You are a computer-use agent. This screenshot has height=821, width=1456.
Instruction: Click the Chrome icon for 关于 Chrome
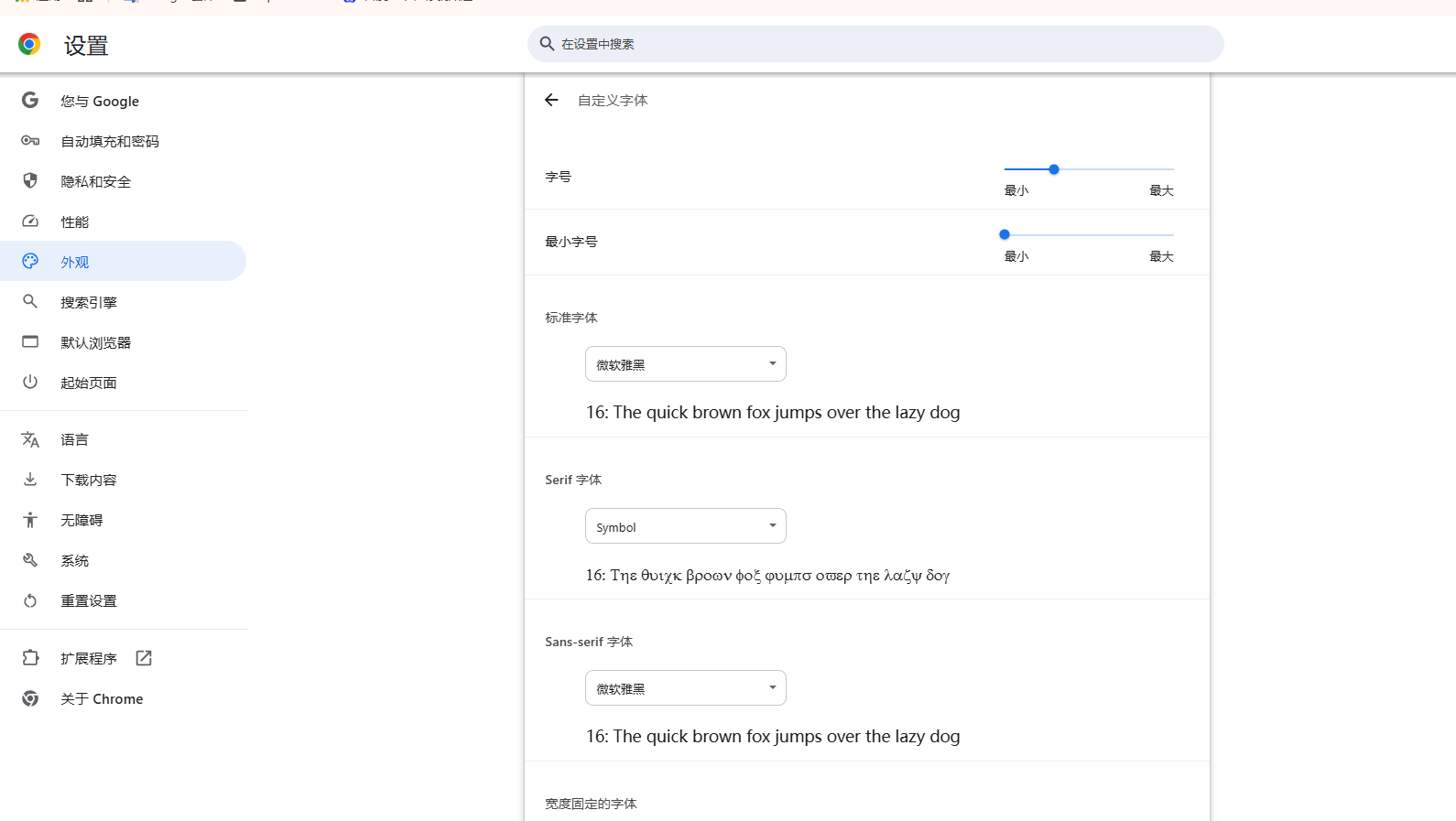coord(30,698)
